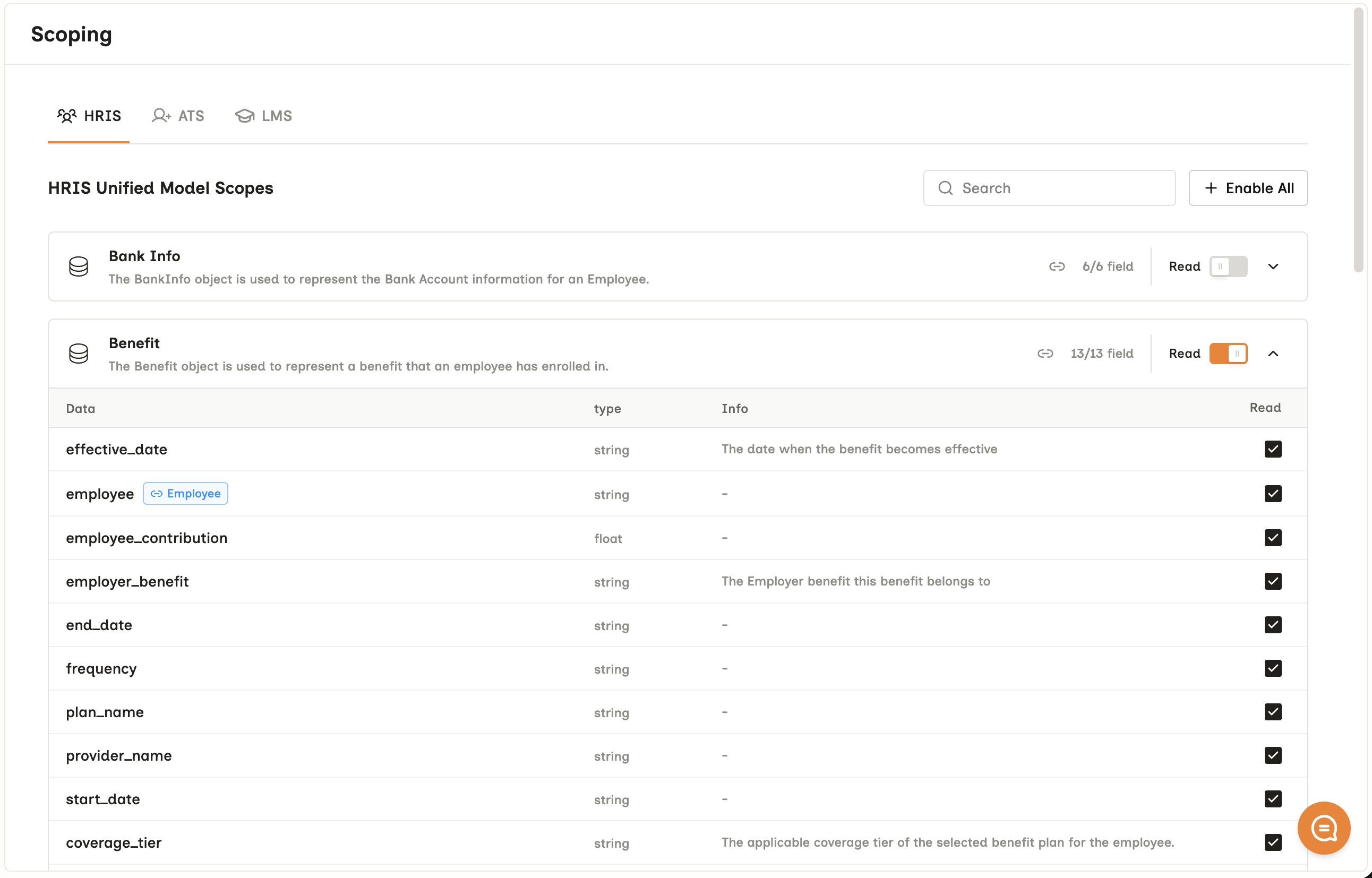Click the search magnifier icon
Viewport: 1372px width, 878px height.
[x=946, y=188]
